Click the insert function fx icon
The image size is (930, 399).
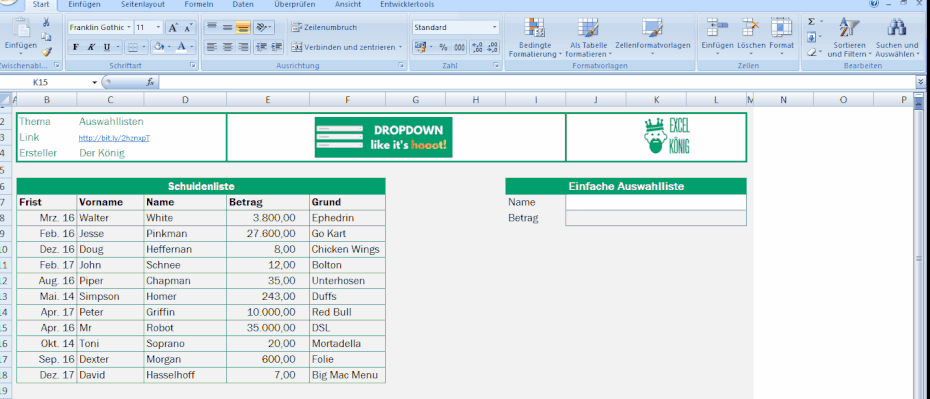150,82
